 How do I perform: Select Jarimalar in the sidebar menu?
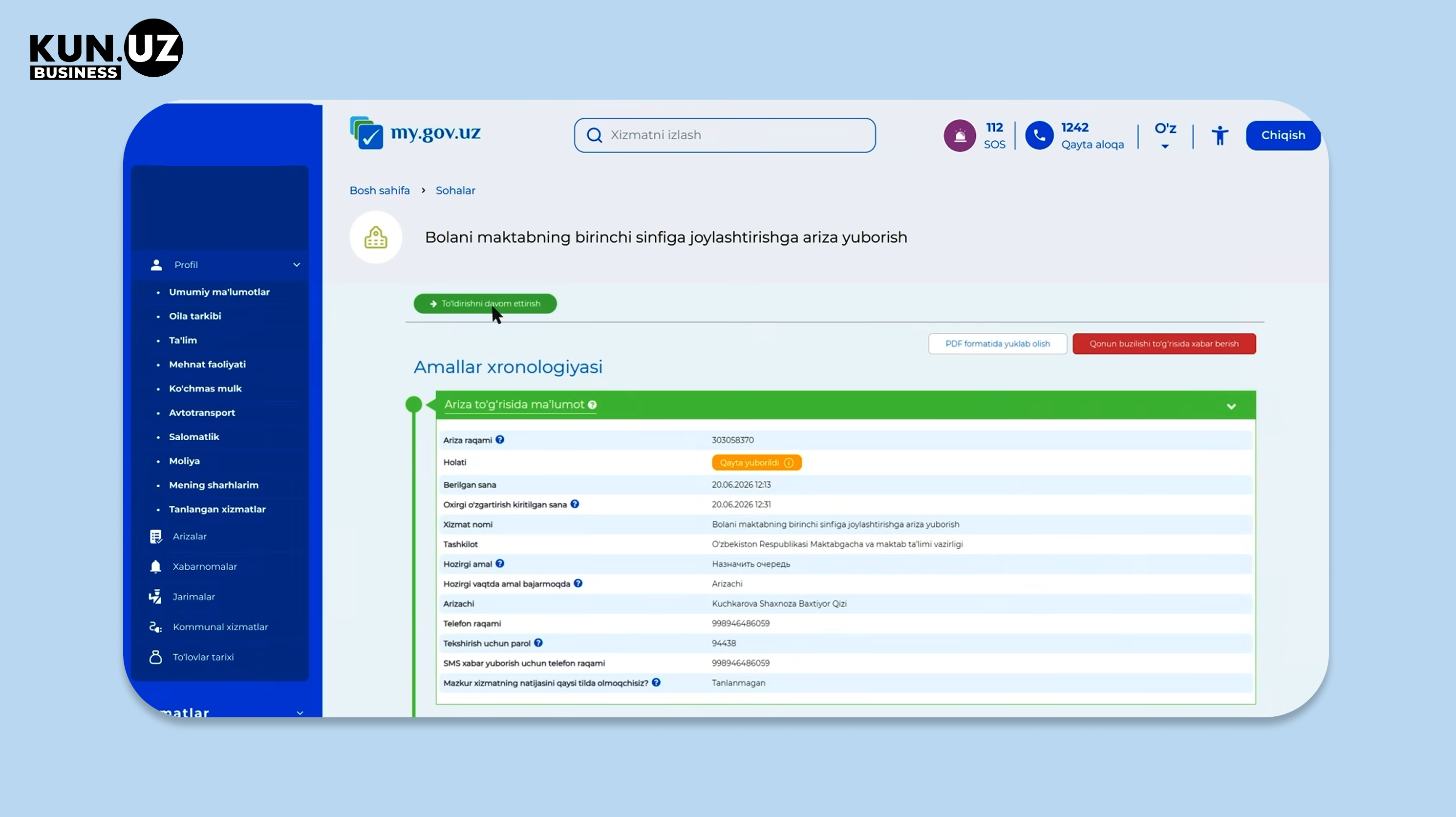tap(193, 597)
